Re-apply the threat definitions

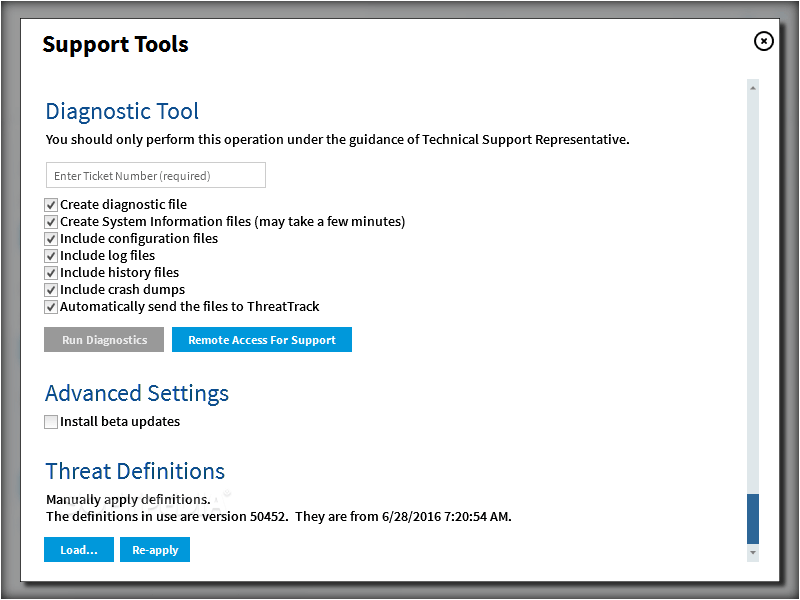click(155, 550)
